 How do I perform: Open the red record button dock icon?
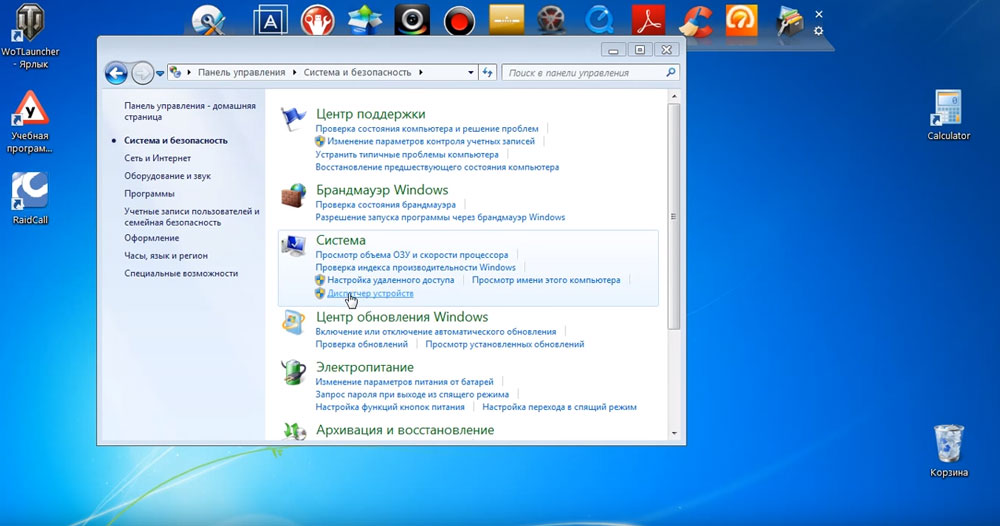(459, 20)
